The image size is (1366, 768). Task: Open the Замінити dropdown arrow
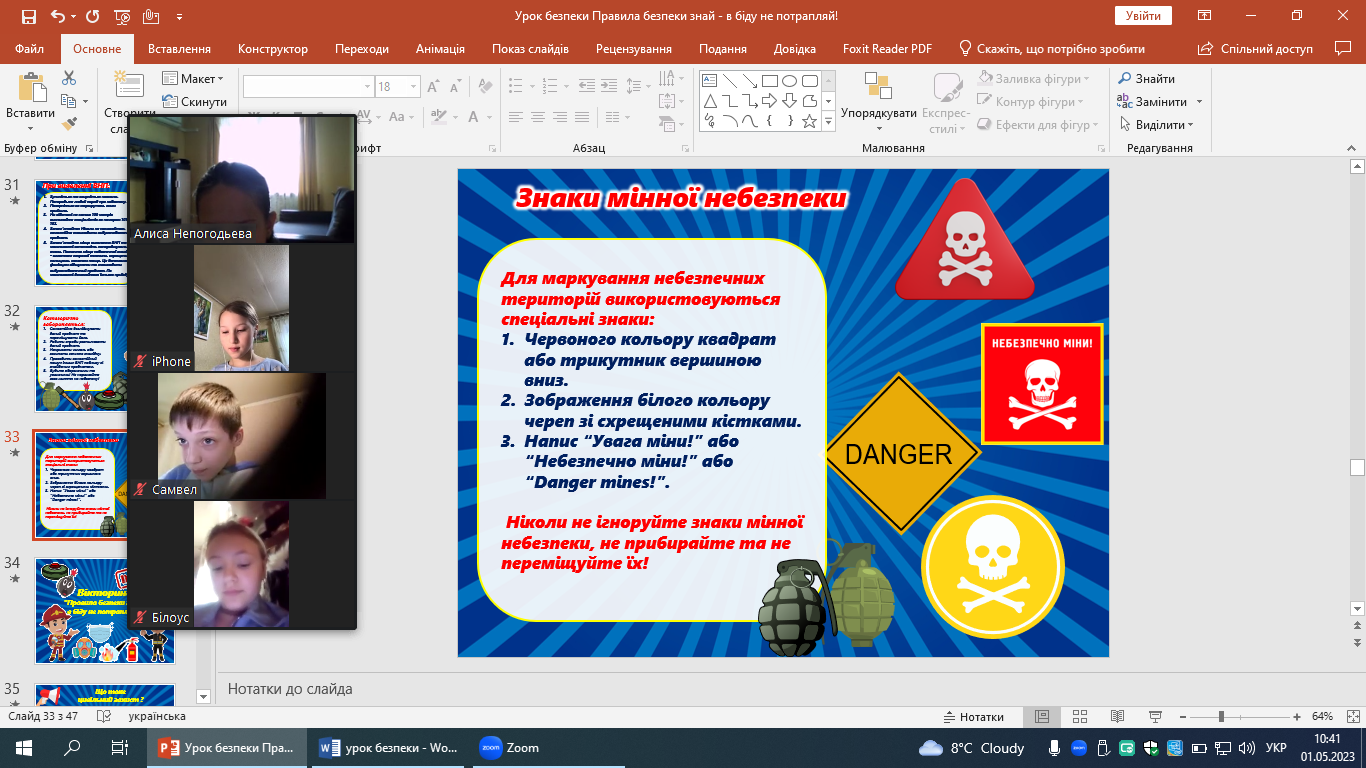(1199, 102)
